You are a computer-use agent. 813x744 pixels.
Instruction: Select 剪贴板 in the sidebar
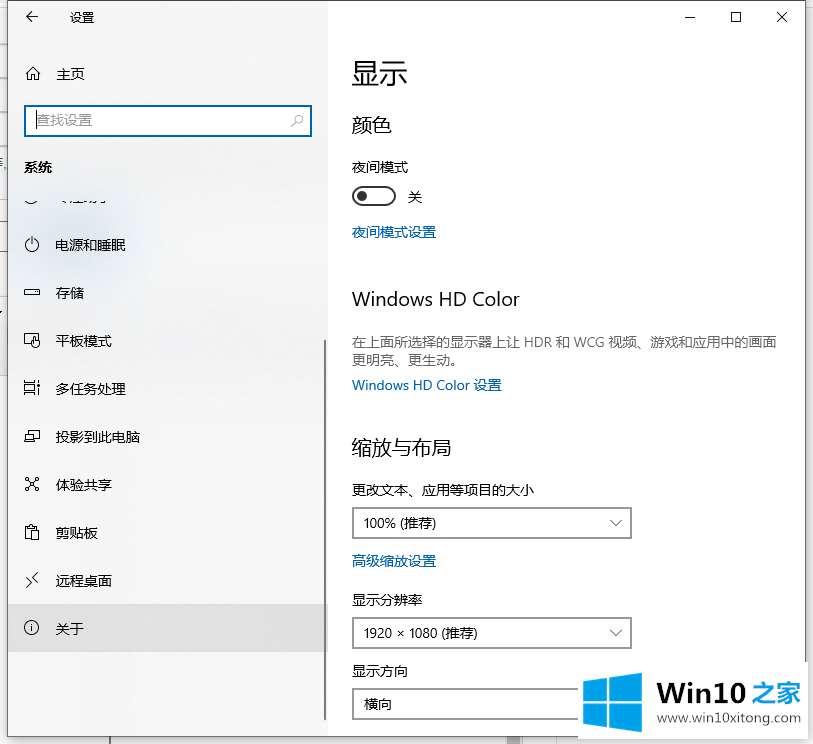tap(166, 533)
